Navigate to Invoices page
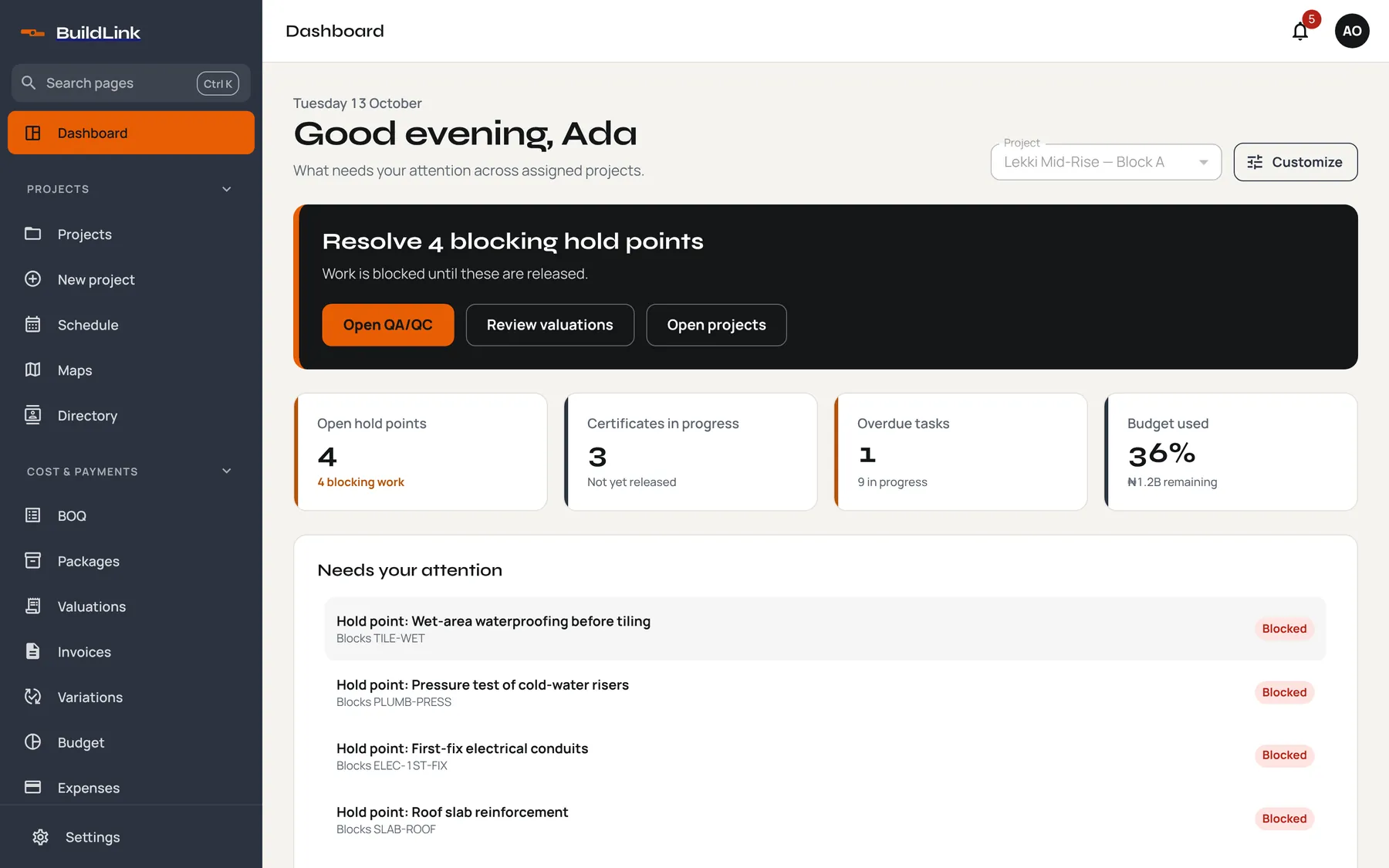 131,652
